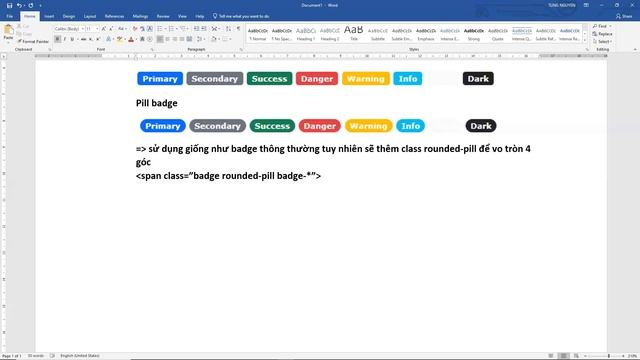Image resolution: width=640 pixels, height=360 pixels.
Task: Sort the selected paragraphs
Action: click(228, 29)
